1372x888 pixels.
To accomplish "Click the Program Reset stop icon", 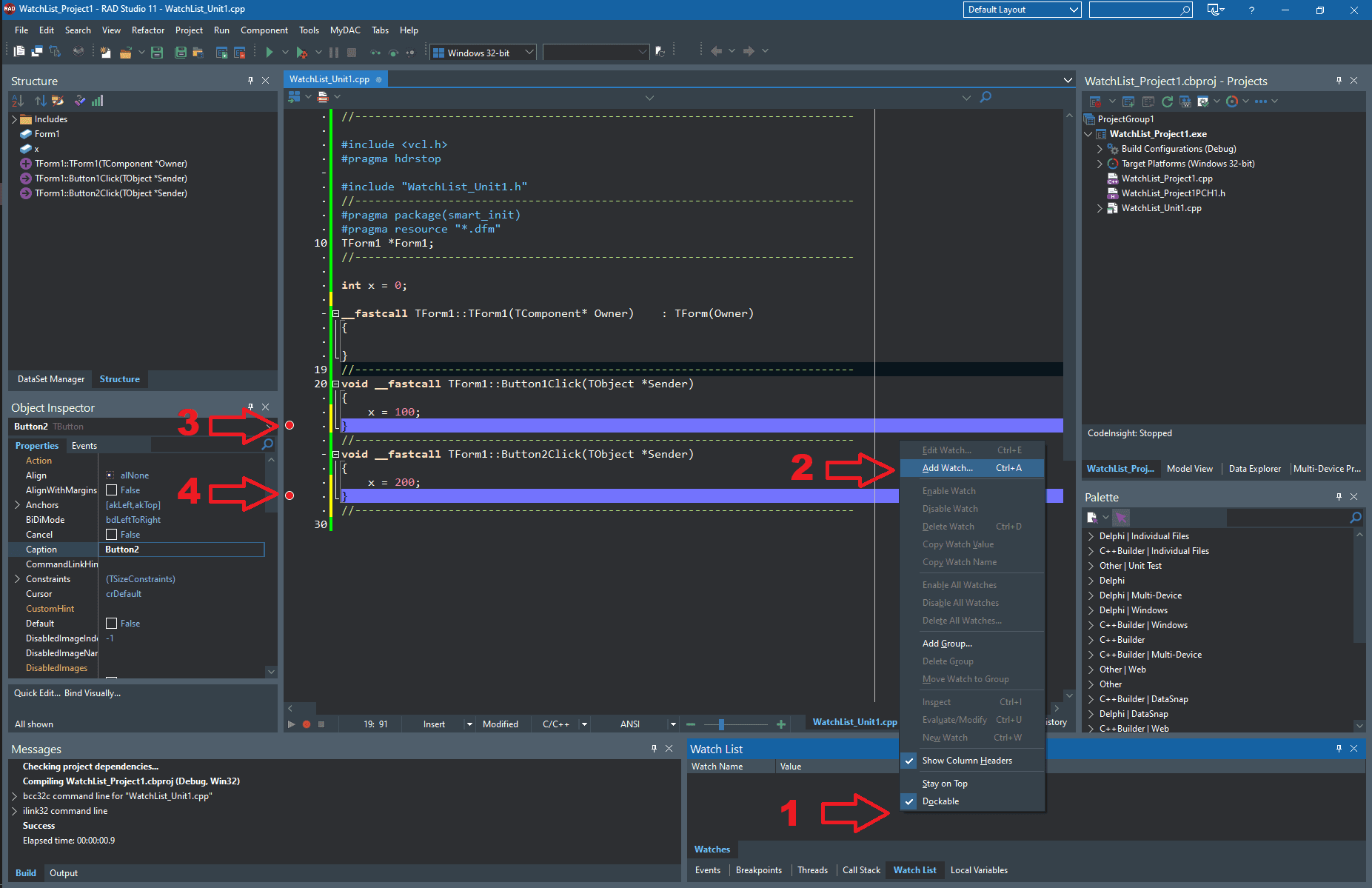I will 352,53.
